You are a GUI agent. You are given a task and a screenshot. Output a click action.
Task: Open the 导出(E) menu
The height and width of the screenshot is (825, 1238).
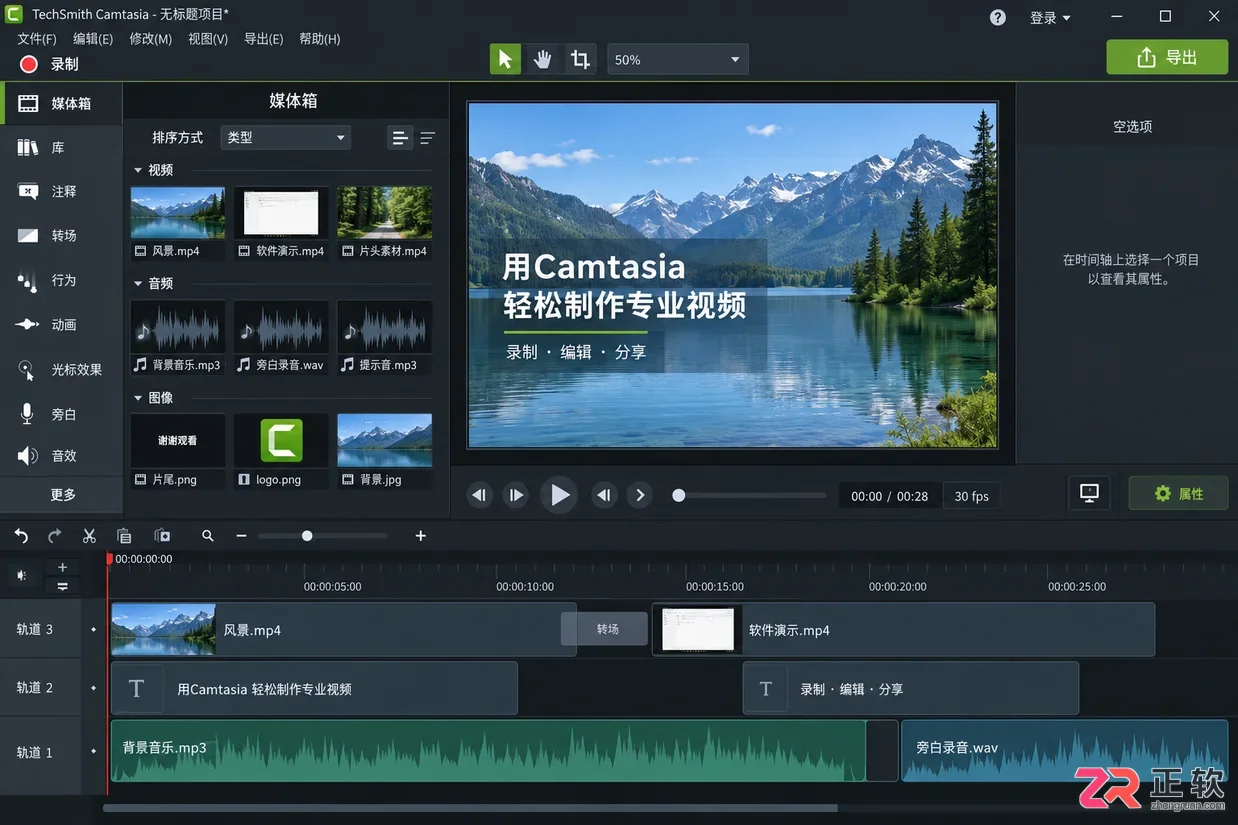[264, 39]
